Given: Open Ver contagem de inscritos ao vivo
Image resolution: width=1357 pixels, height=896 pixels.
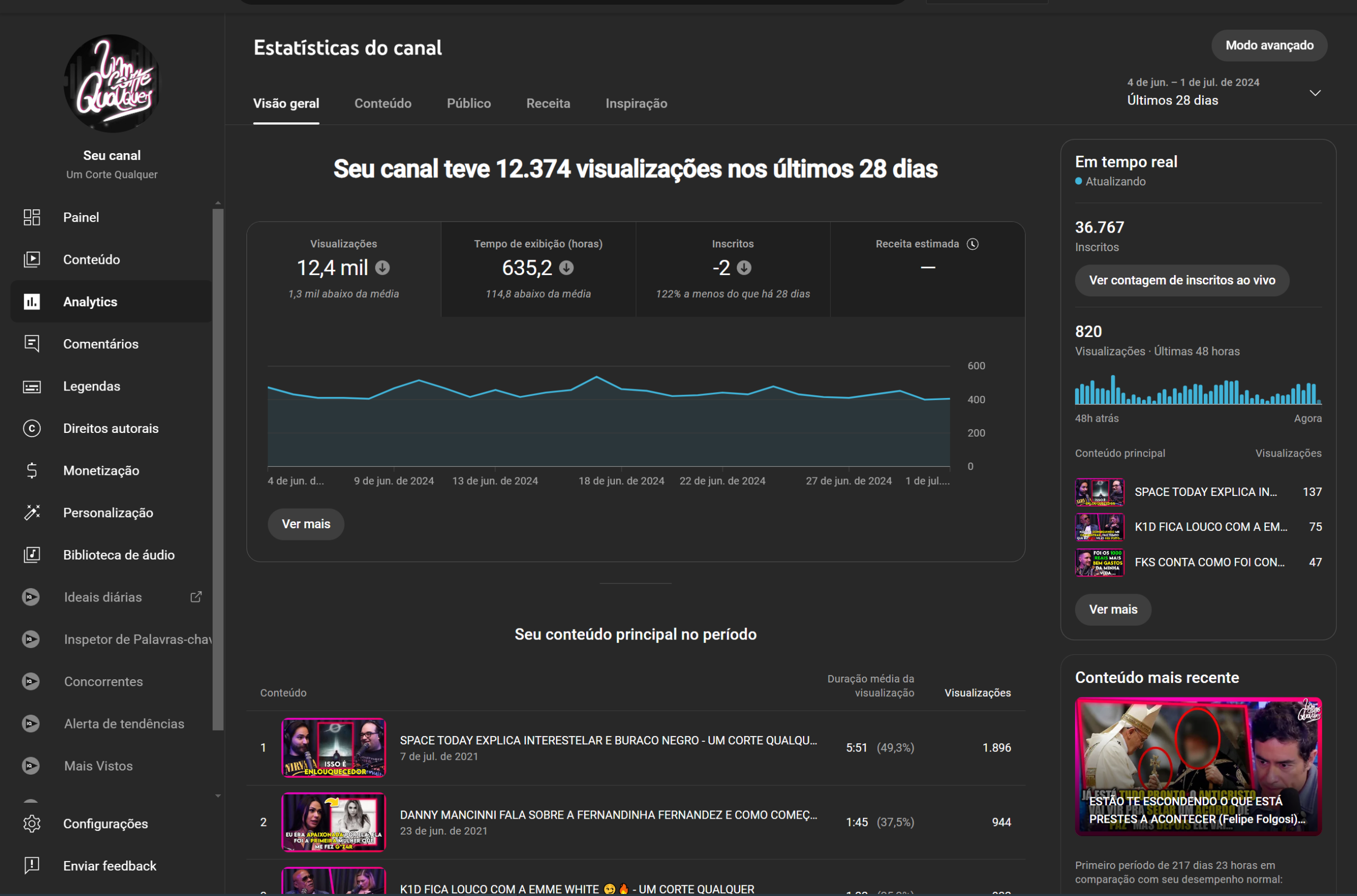Looking at the screenshot, I should click(x=1181, y=281).
